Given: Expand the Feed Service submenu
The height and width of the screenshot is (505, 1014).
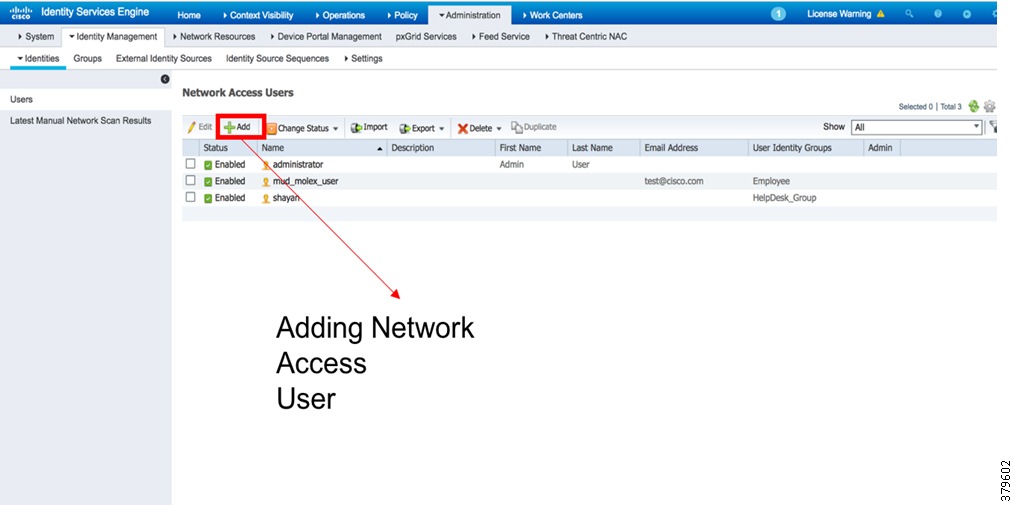Looking at the screenshot, I should pos(501,37).
